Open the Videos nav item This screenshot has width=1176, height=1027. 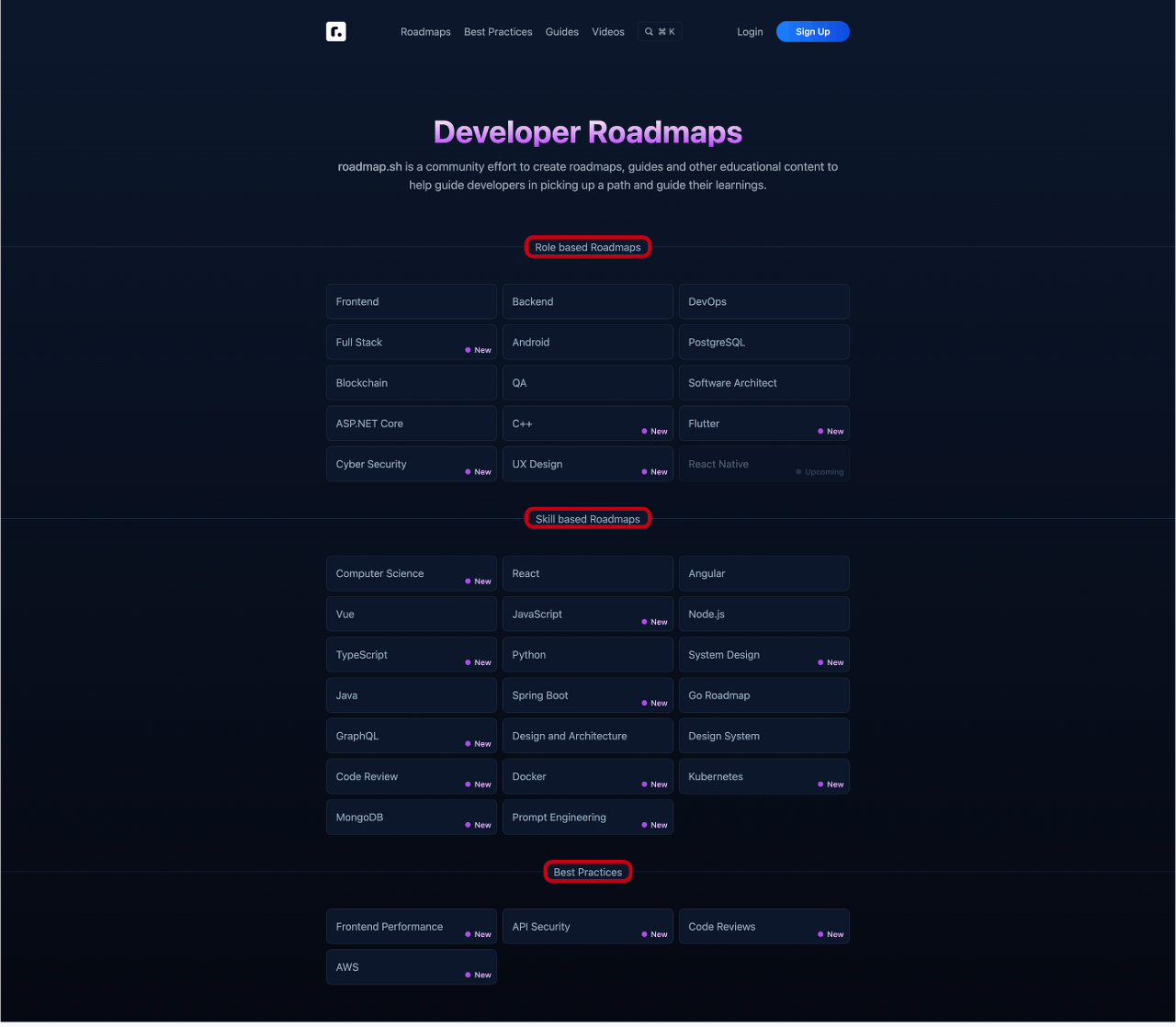pyautogui.click(x=608, y=32)
